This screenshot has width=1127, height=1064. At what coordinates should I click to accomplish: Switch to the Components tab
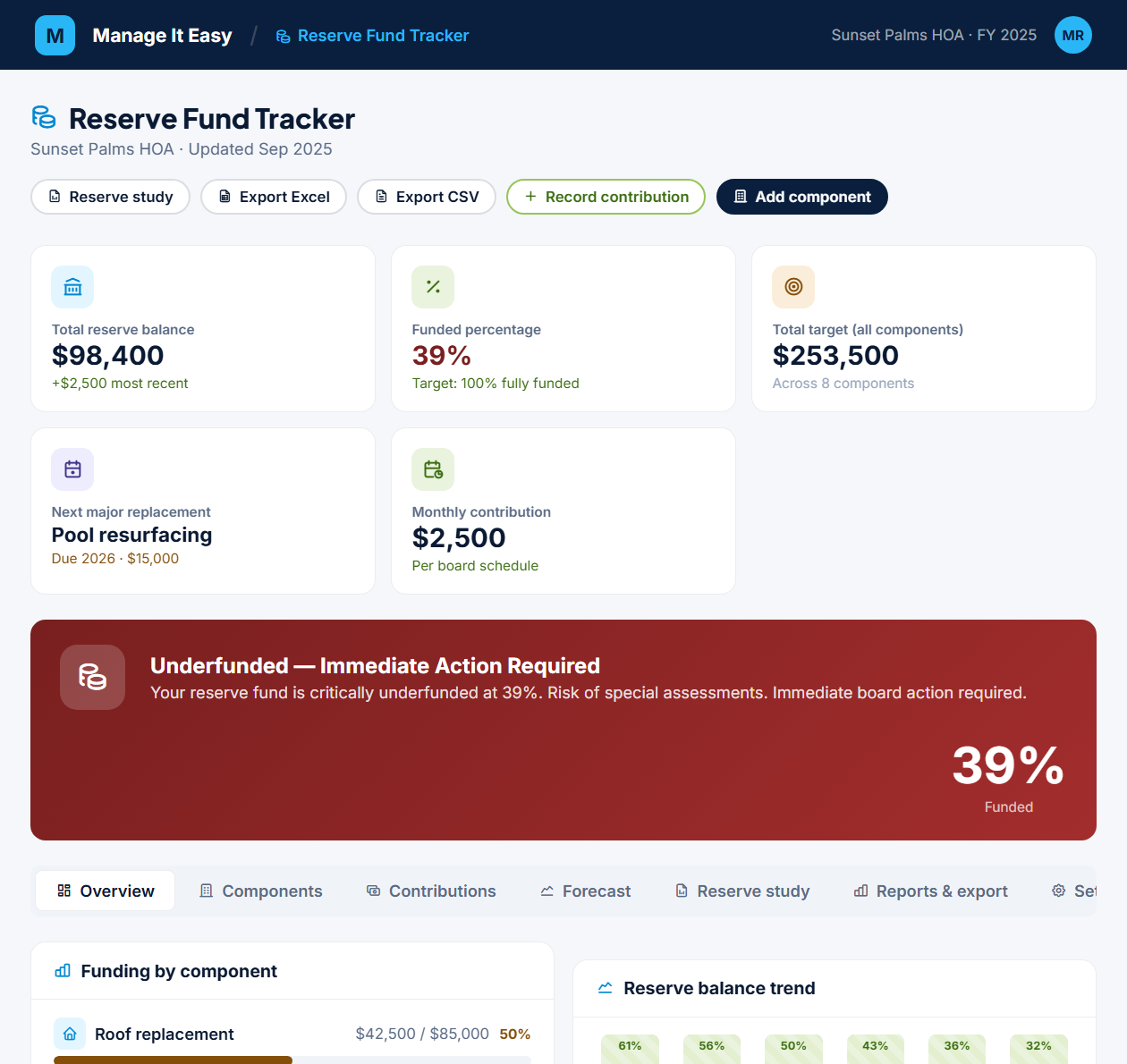point(260,891)
